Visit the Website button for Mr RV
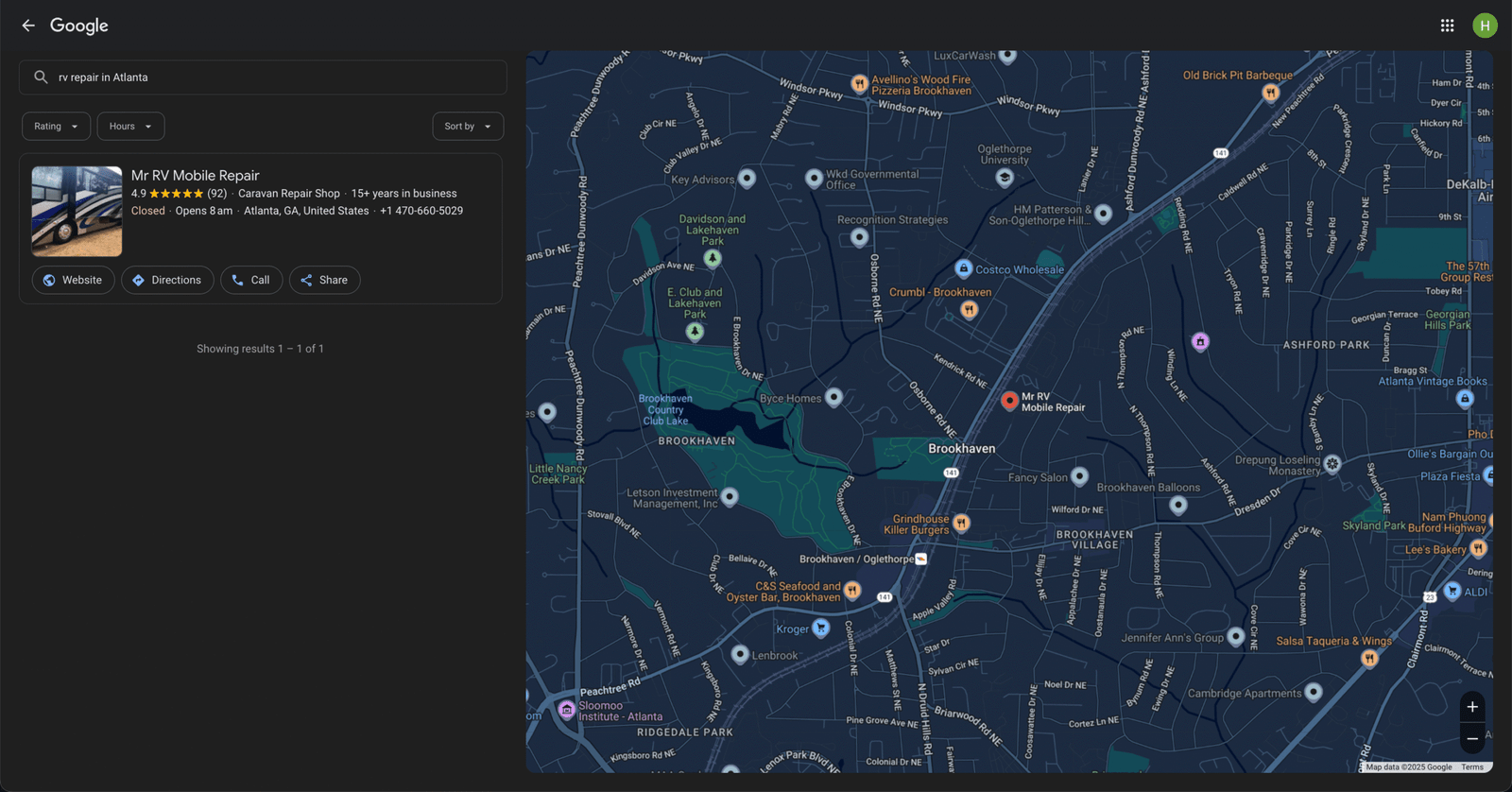The height and width of the screenshot is (792, 1512). tap(73, 280)
